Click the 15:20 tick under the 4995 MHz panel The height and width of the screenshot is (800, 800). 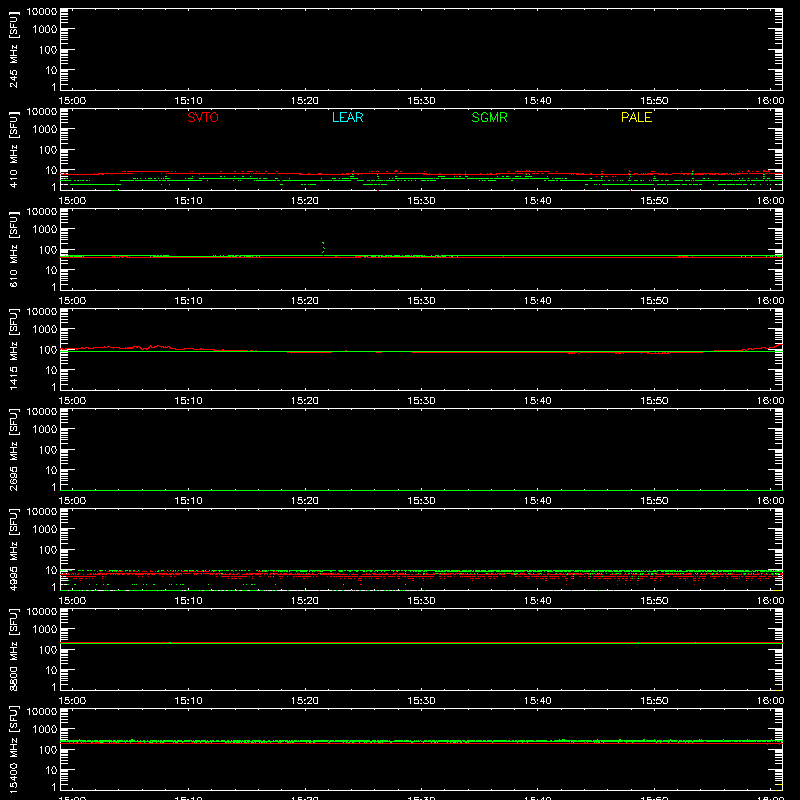pos(305,601)
